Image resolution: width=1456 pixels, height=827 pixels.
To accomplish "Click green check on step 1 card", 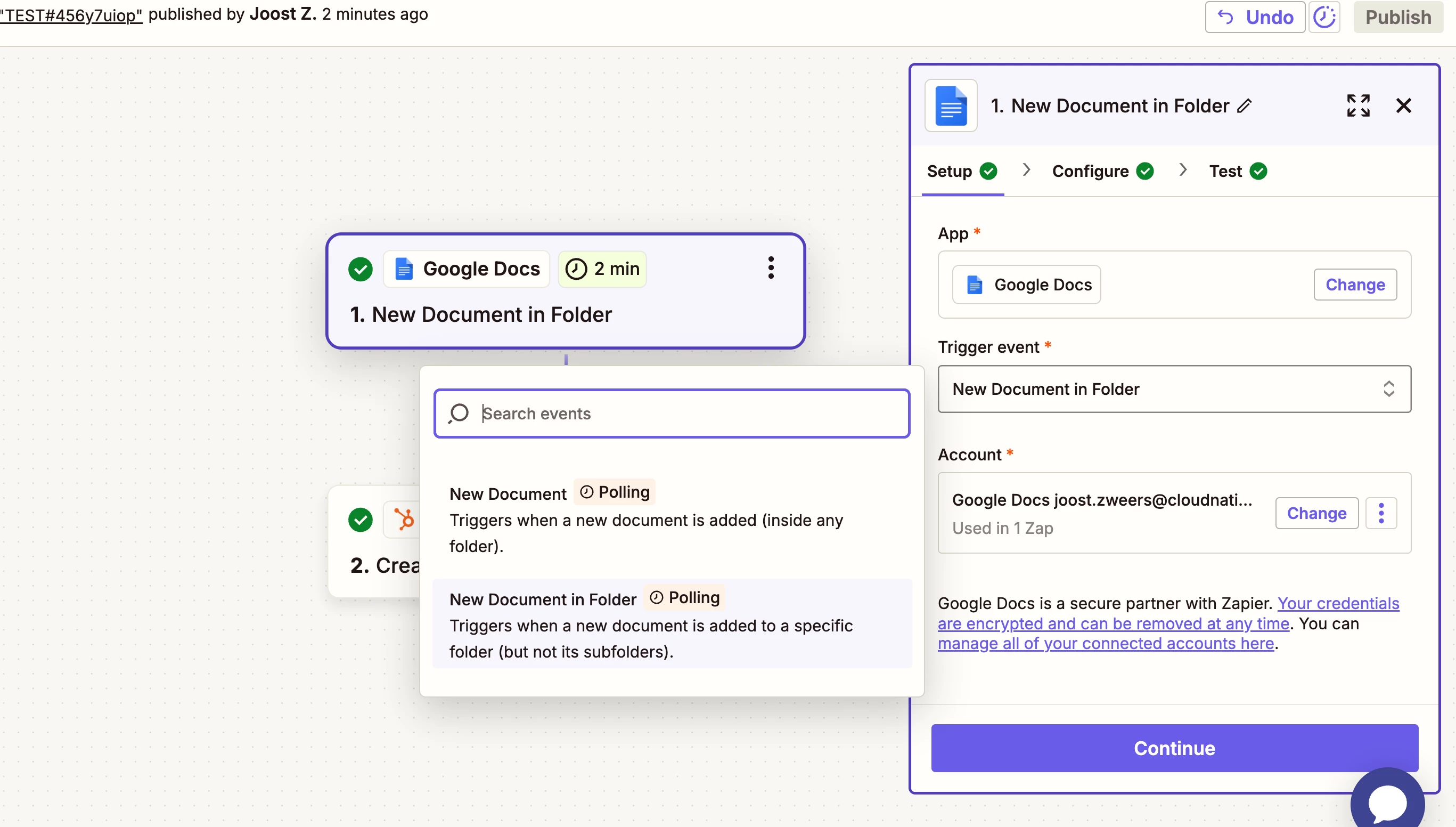I will click(x=361, y=269).
